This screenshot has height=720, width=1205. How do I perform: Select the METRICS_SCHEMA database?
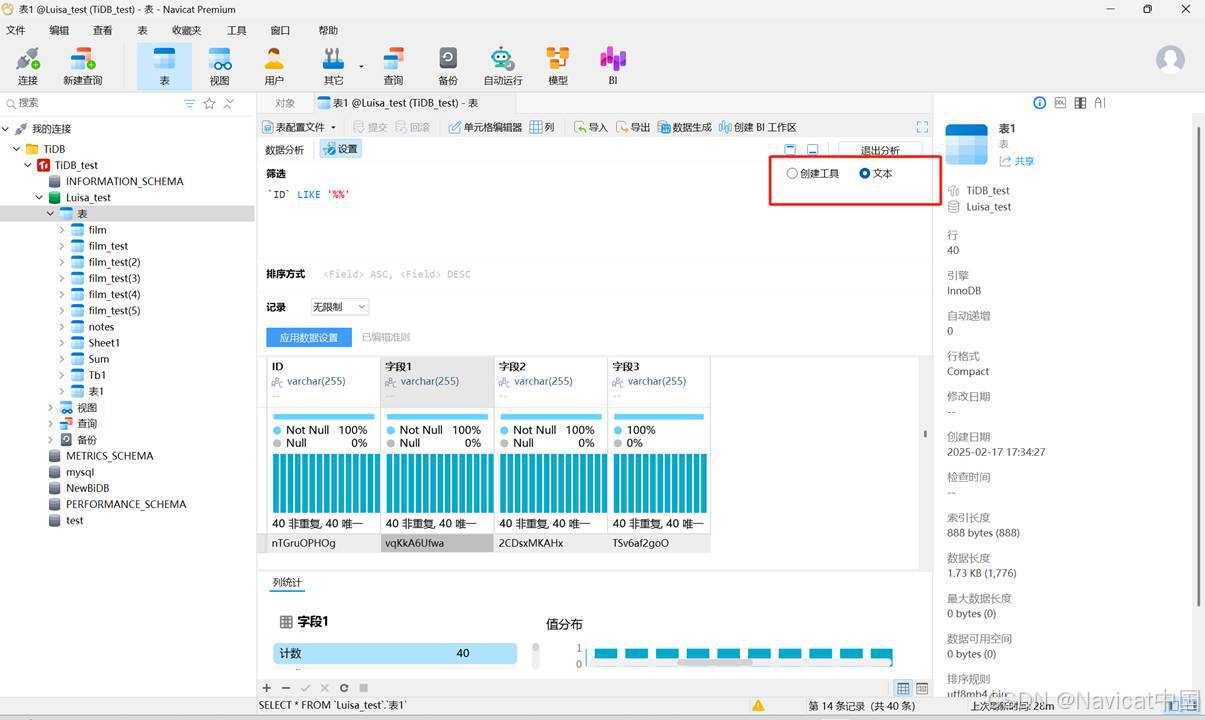point(109,456)
